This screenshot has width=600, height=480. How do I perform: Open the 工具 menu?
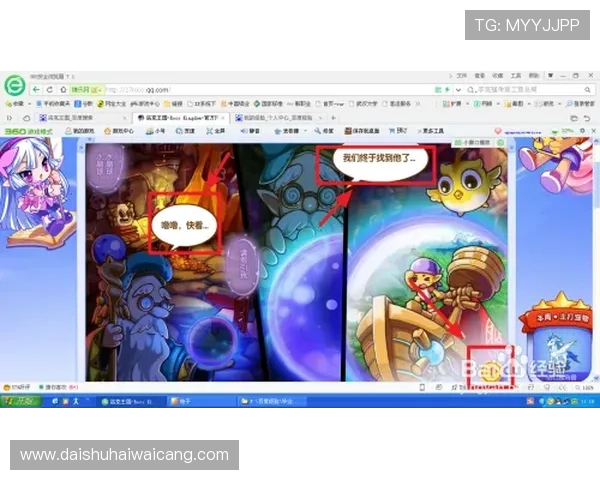516,76
